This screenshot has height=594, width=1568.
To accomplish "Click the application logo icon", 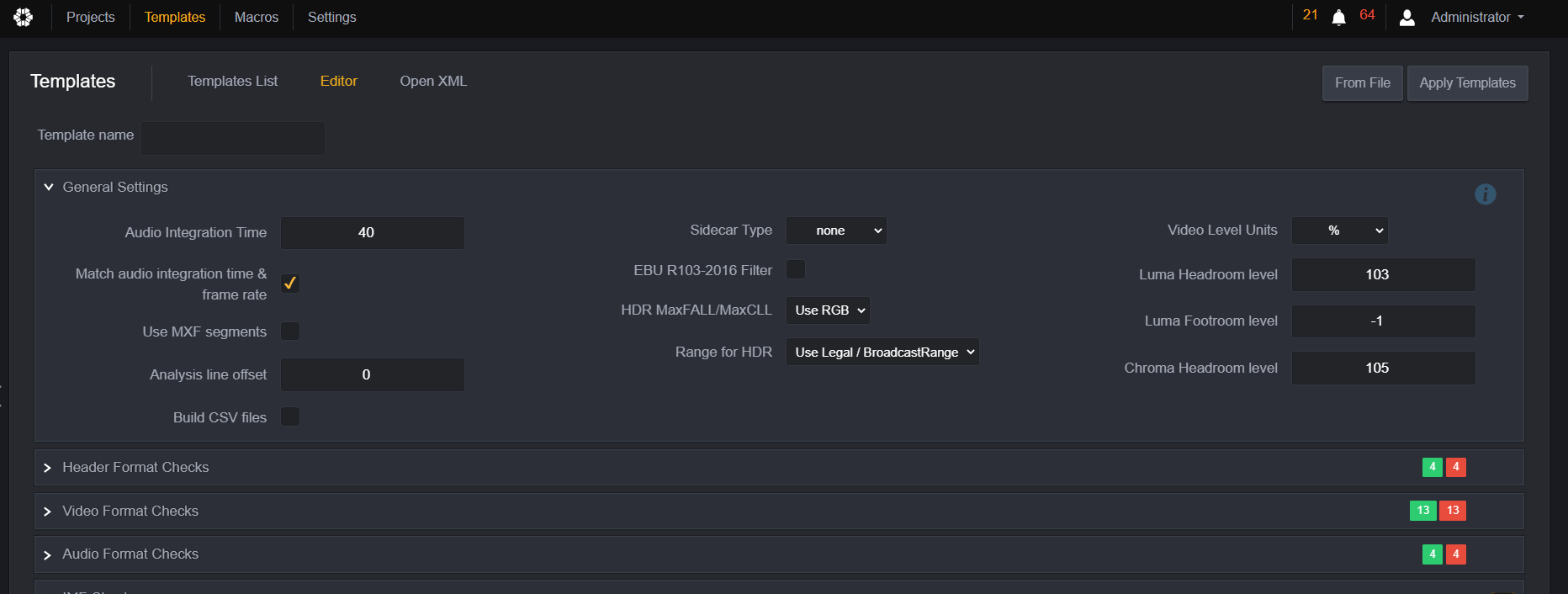I will coord(24,17).
